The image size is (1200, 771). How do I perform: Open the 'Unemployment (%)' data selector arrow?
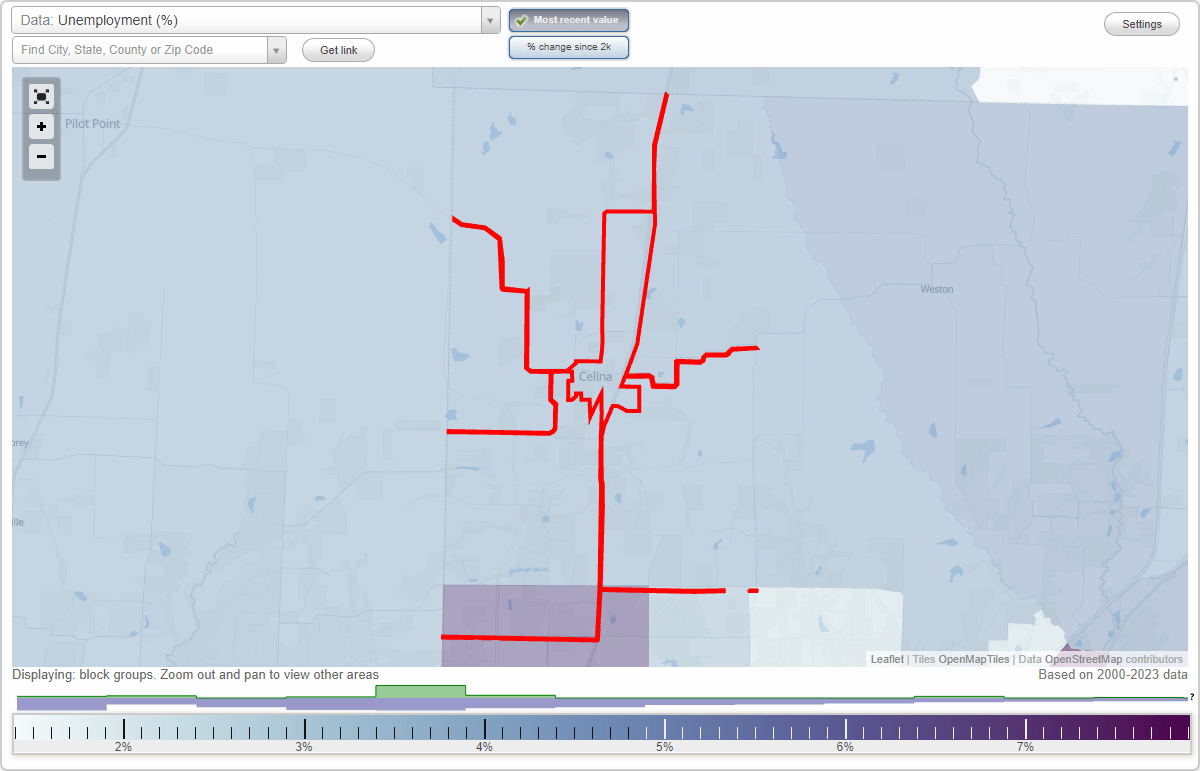(489, 19)
